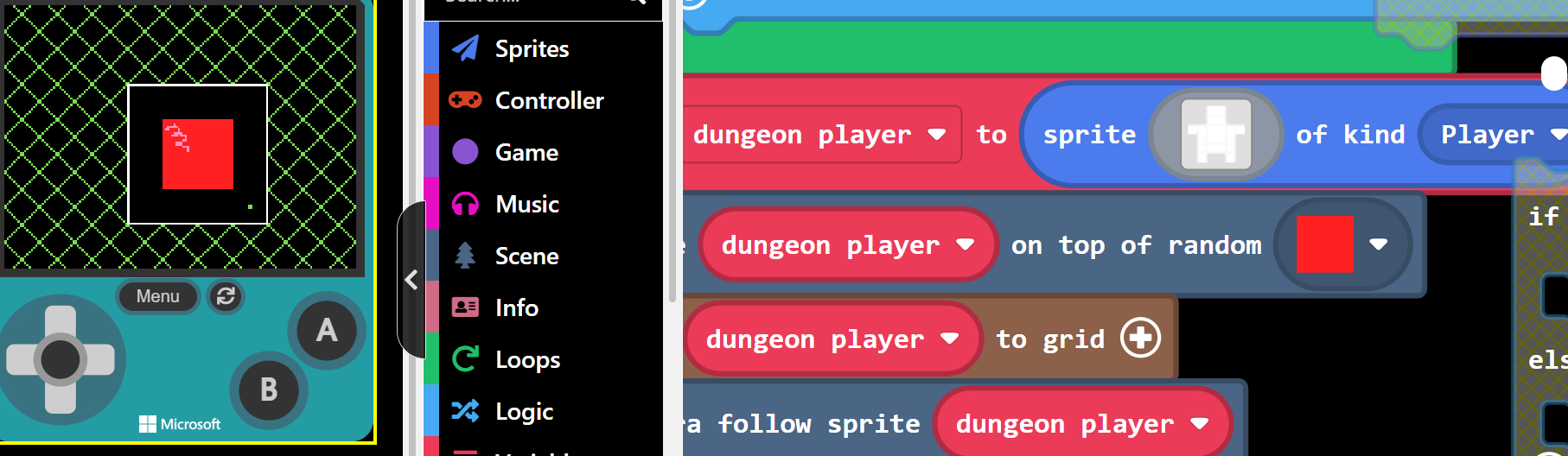Click the Scene tree icon
The image size is (1568, 456).
point(465,256)
